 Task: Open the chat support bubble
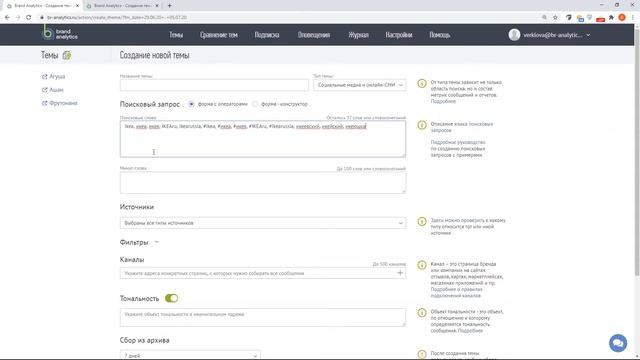pos(618,343)
